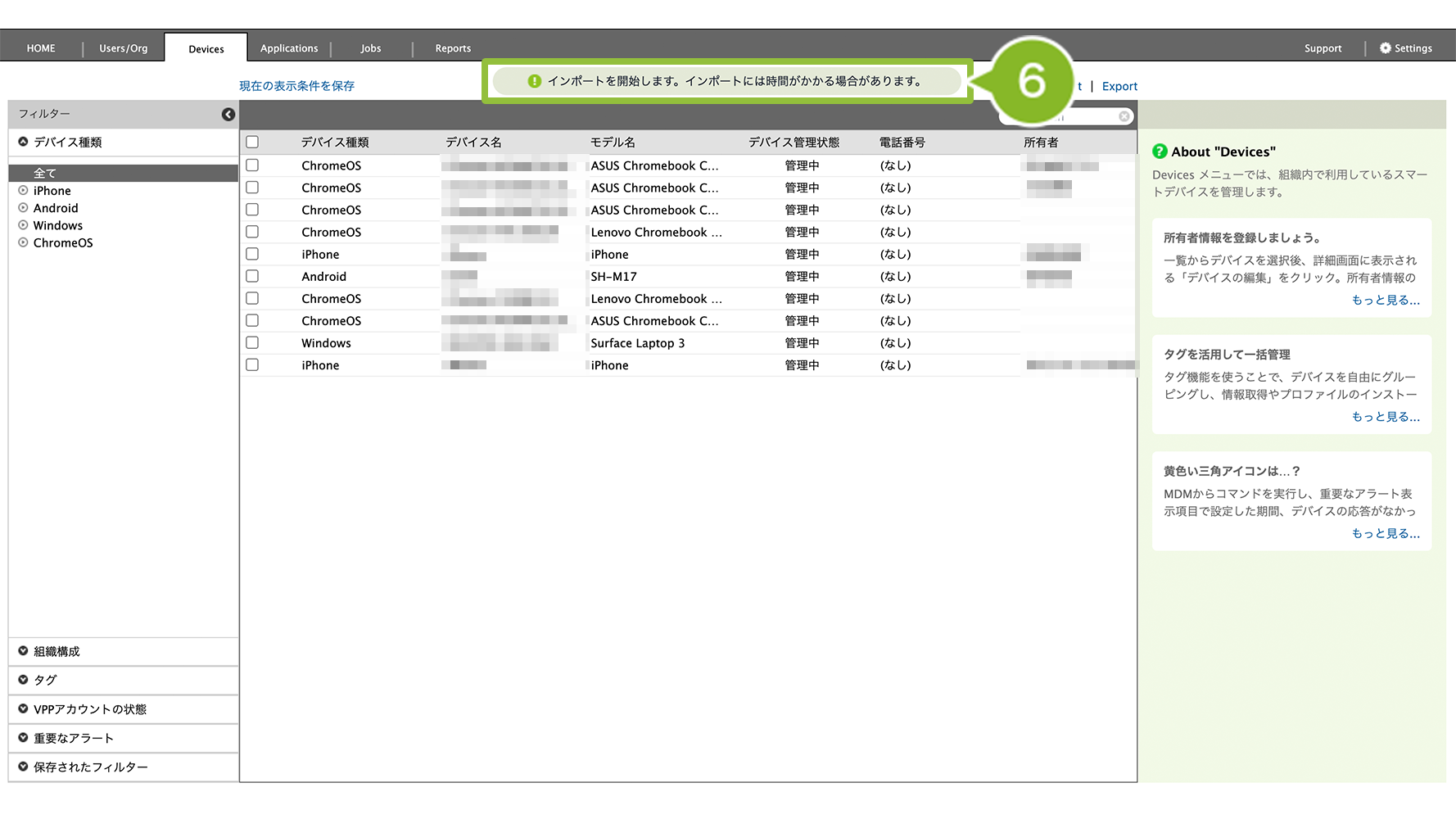Switch to the Reports tab
The width and height of the screenshot is (1456, 819).
tap(453, 48)
